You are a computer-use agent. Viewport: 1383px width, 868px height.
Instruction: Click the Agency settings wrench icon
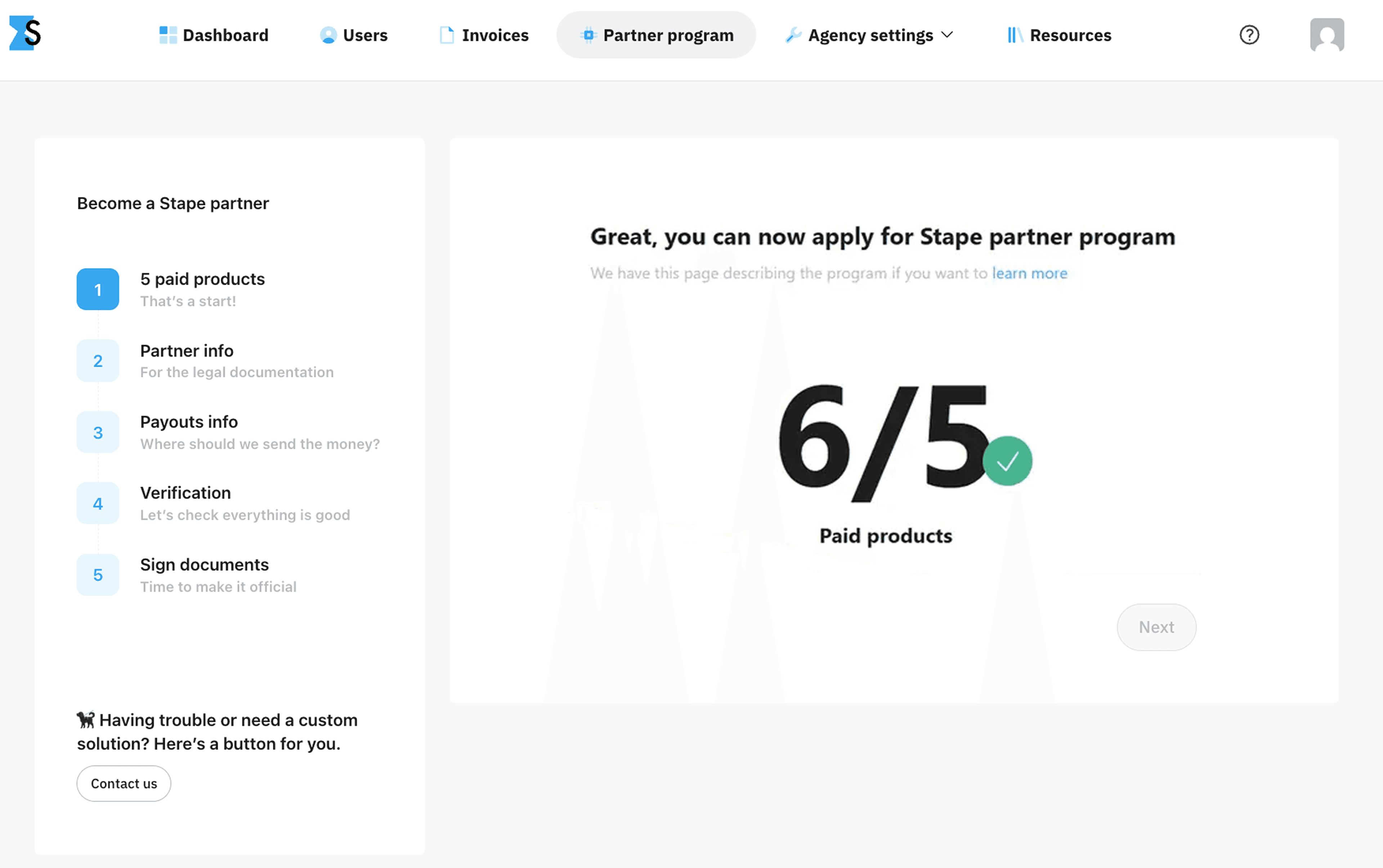pos(793,35)
